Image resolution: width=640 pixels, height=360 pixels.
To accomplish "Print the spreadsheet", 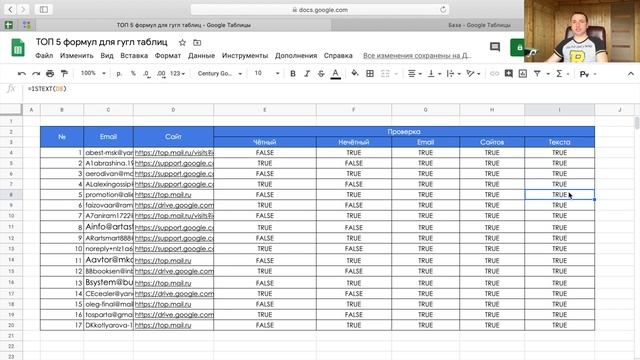I will [x=50, y=73].
